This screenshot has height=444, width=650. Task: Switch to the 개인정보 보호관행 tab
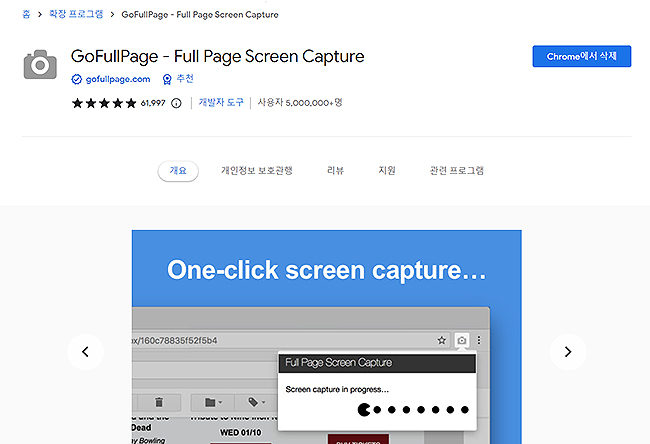(x=257, y=171)
